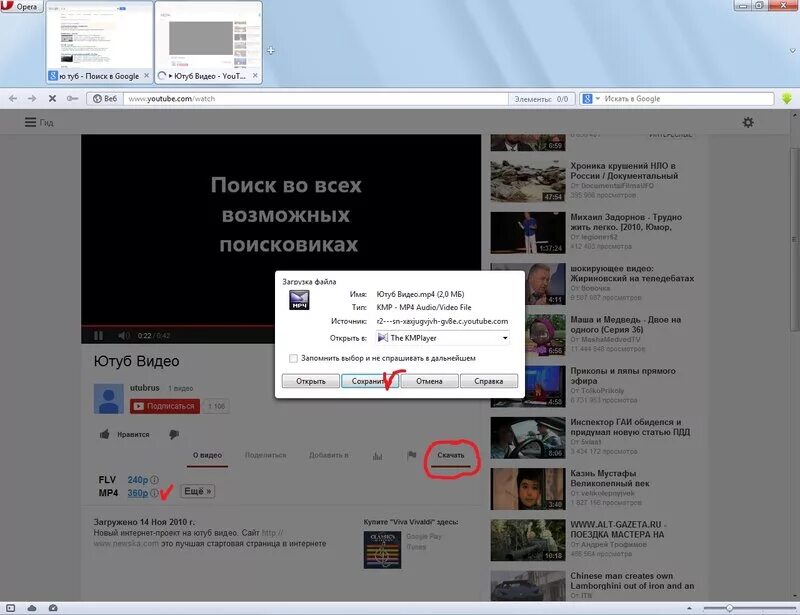
Task: Open the www.newska.com link in description
Action: (x=126, y=544)
